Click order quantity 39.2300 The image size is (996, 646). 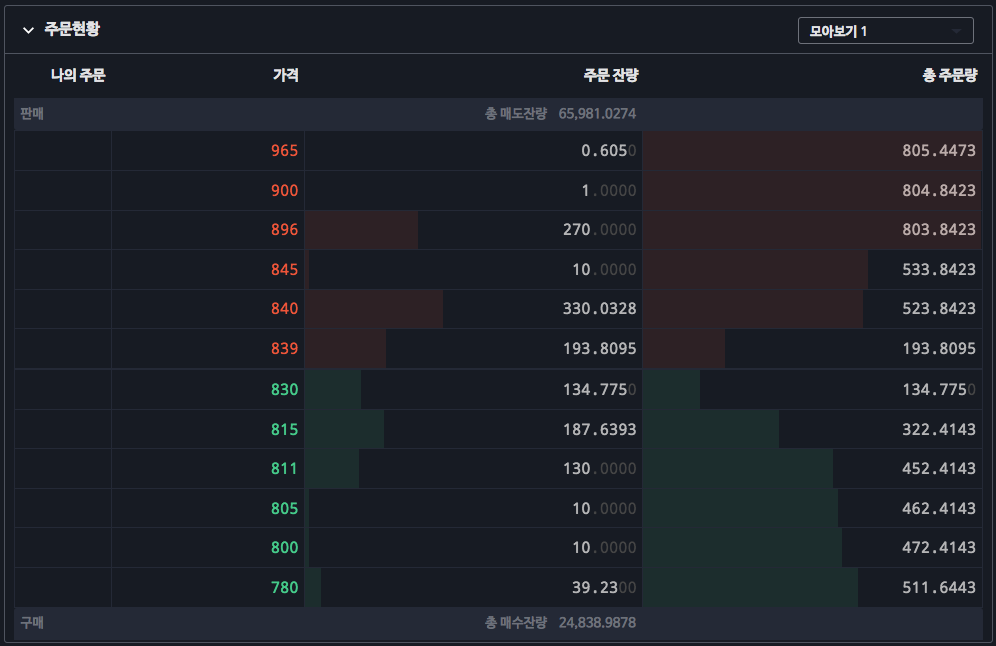(604, 587)
